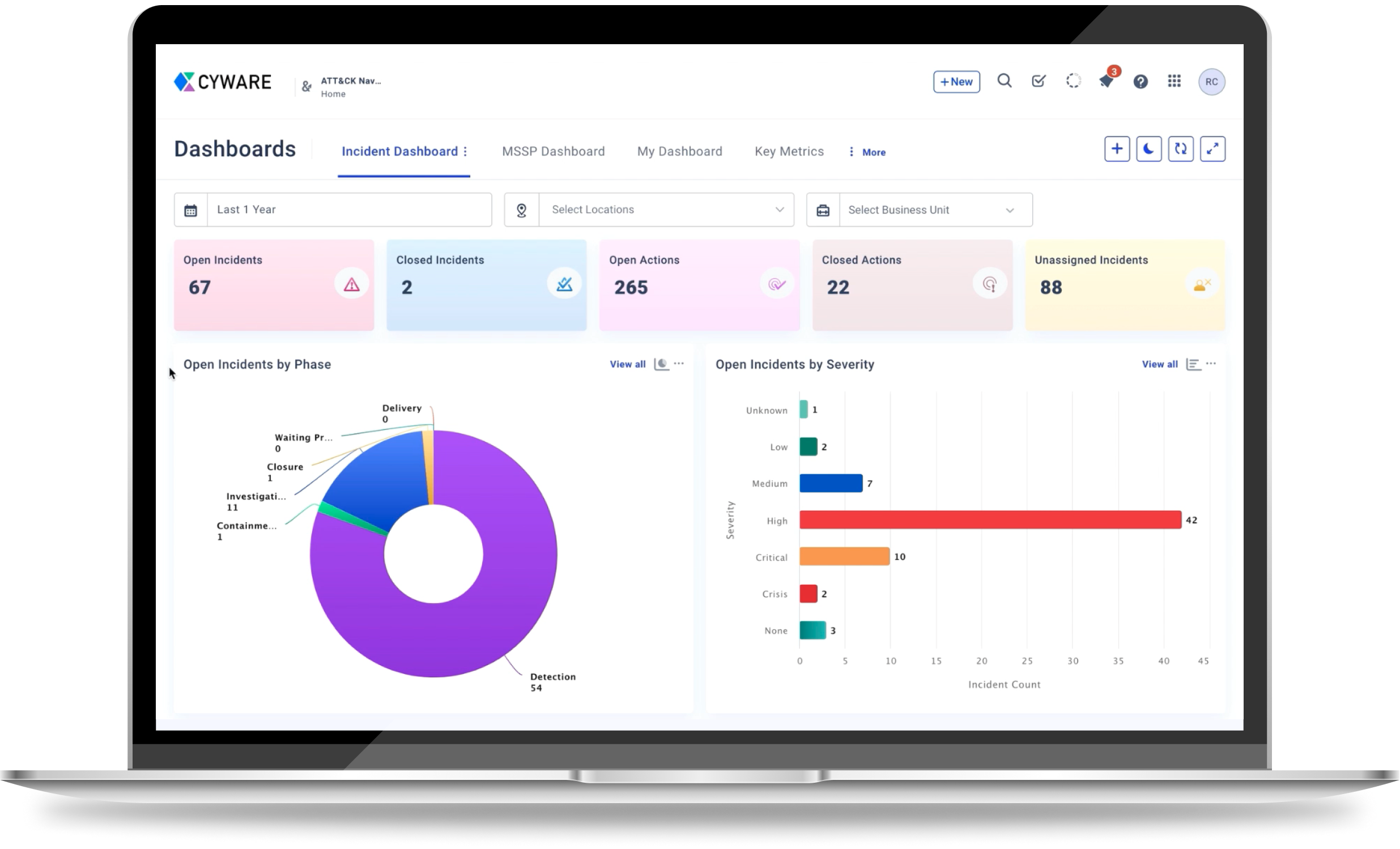Switch to the MSSP Dashboard tab

tap(553, 152)
